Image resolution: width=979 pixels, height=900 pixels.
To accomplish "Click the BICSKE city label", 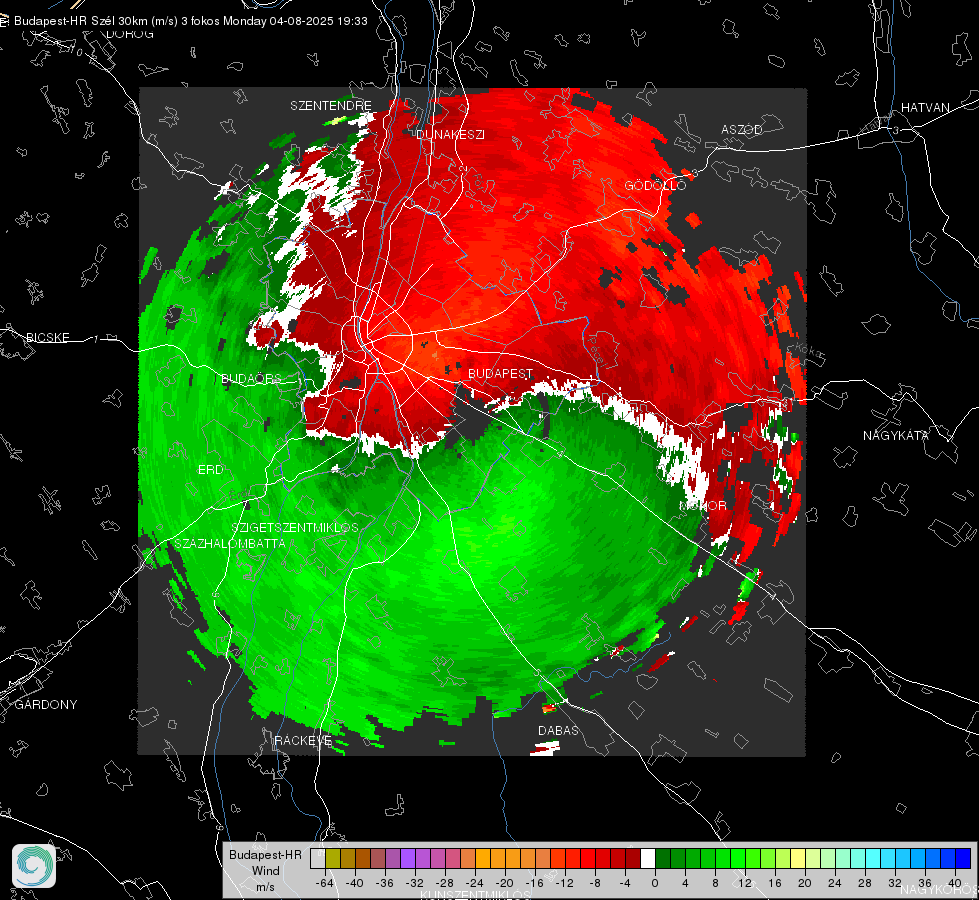I will click(x=47, y=337).
